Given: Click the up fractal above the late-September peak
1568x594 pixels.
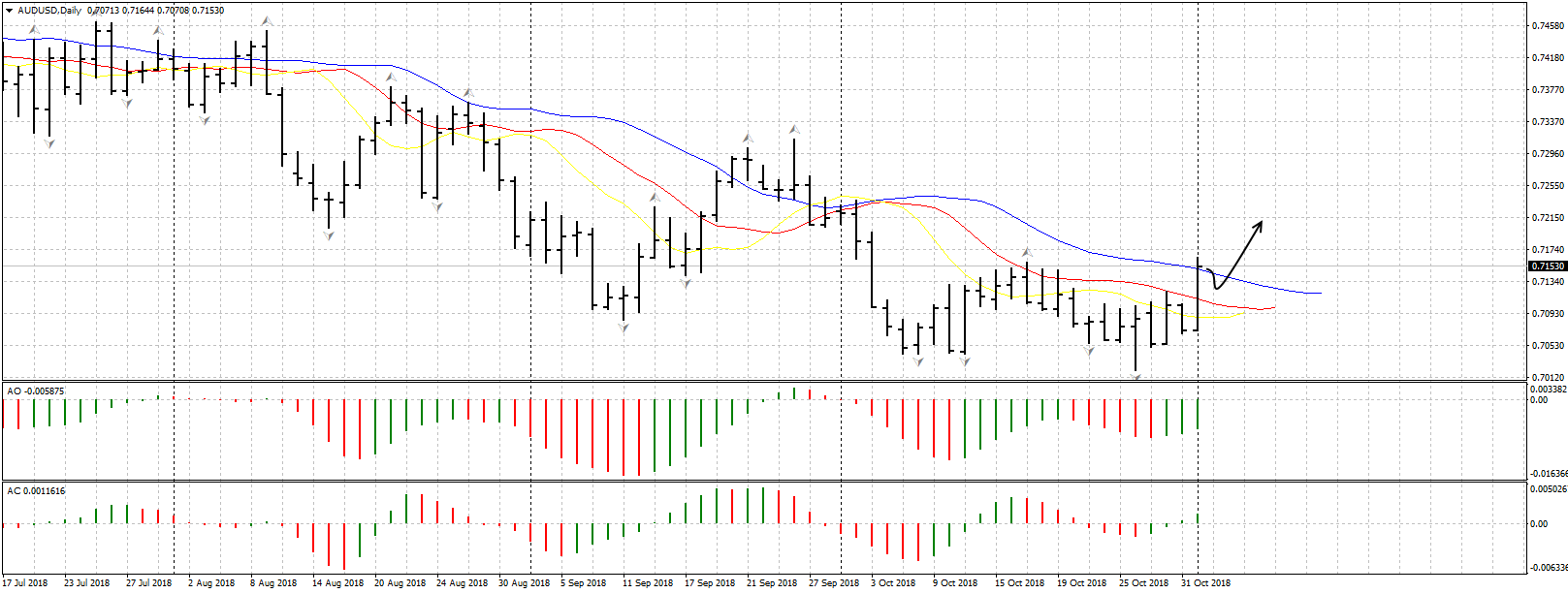Looking at the screenshot, I should [794, 129].
